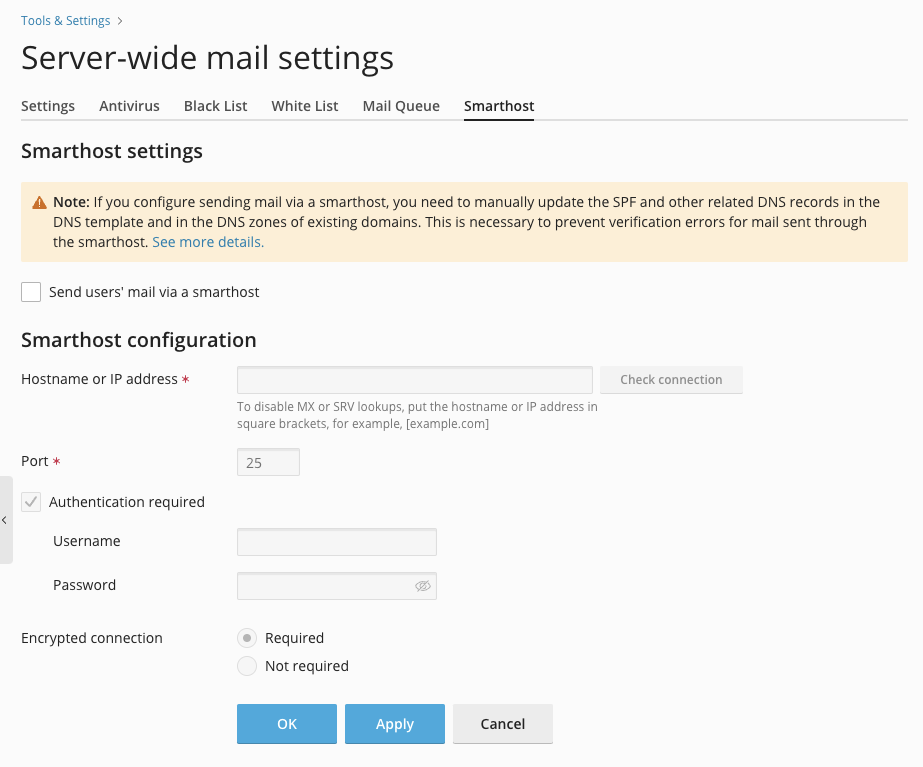
Task: Choose Not required for encrypted connection
Action: [247, 666]
